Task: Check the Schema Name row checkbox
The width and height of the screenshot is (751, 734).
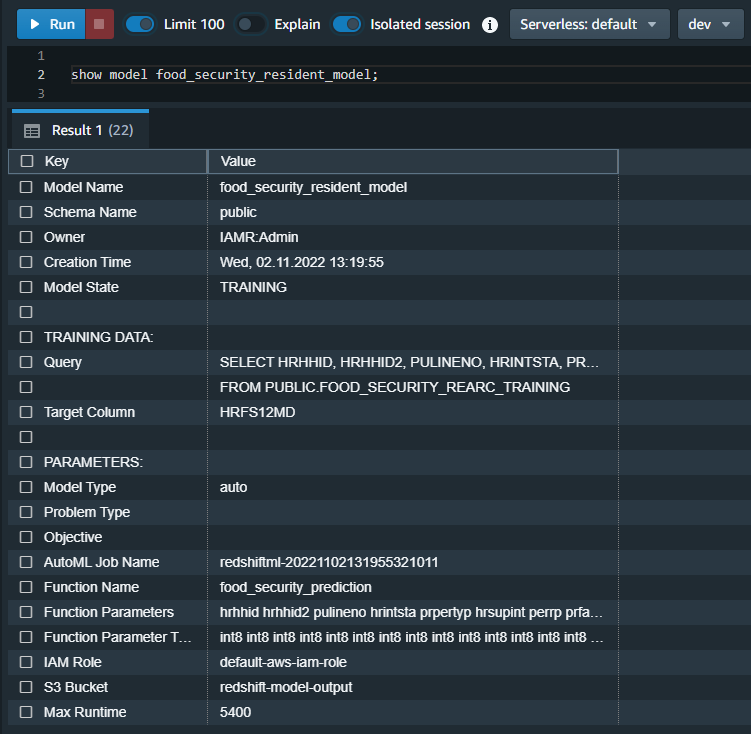Action: [x=26, y=212]
